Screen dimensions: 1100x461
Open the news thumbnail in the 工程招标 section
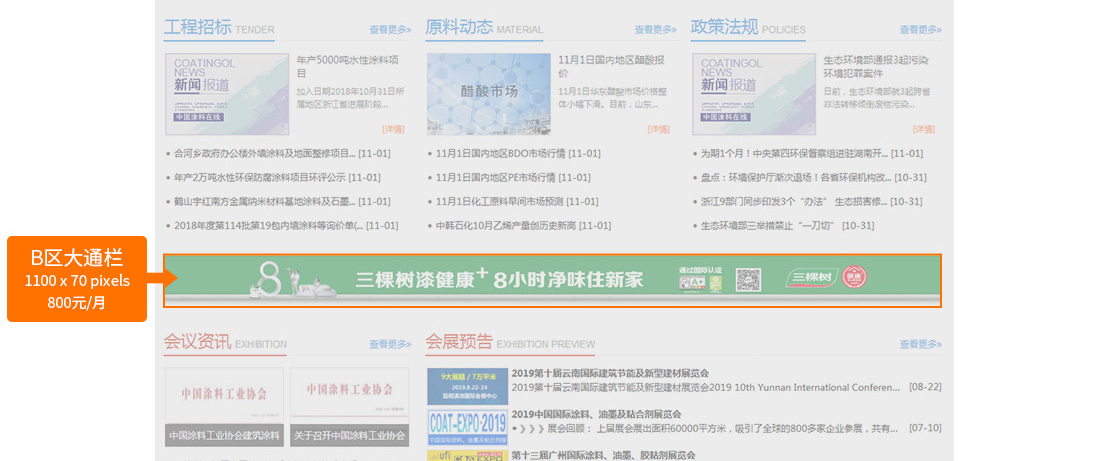(x=227, y=94)
